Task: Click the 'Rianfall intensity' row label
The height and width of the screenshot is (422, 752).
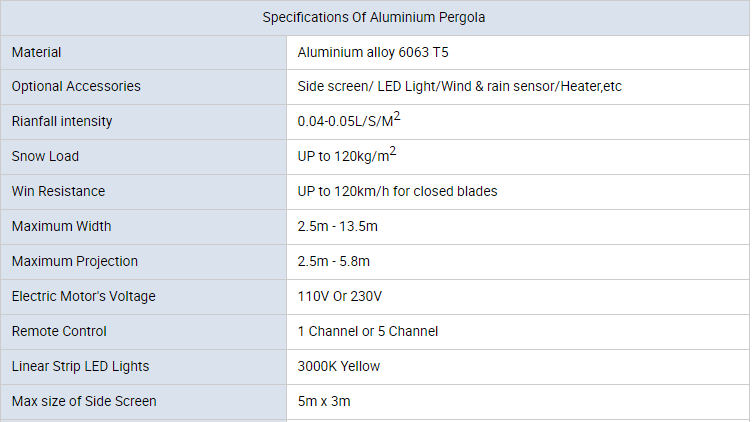Action: coord(62,122)
